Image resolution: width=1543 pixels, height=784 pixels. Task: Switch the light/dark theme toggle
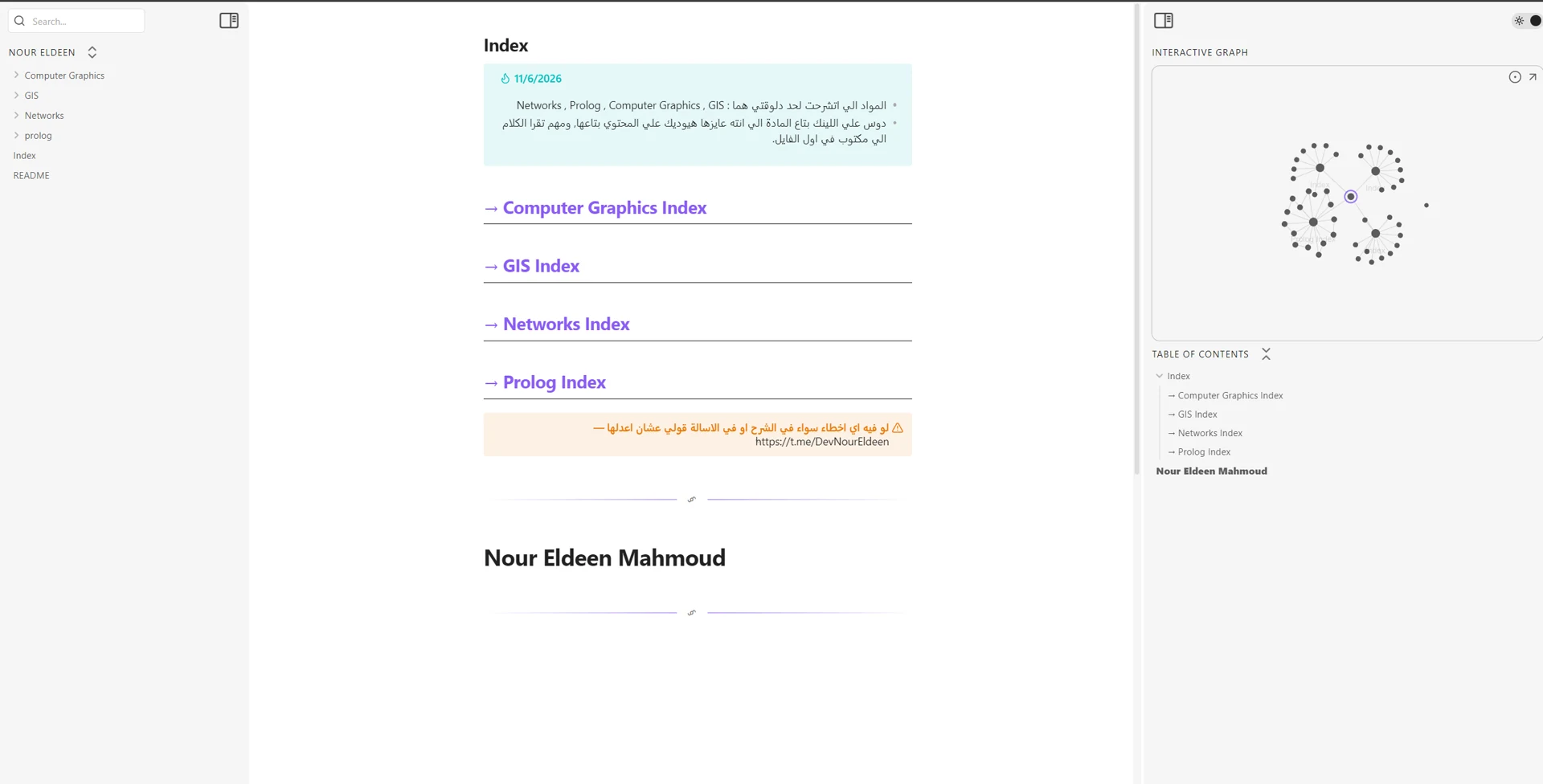(1527, 21)
